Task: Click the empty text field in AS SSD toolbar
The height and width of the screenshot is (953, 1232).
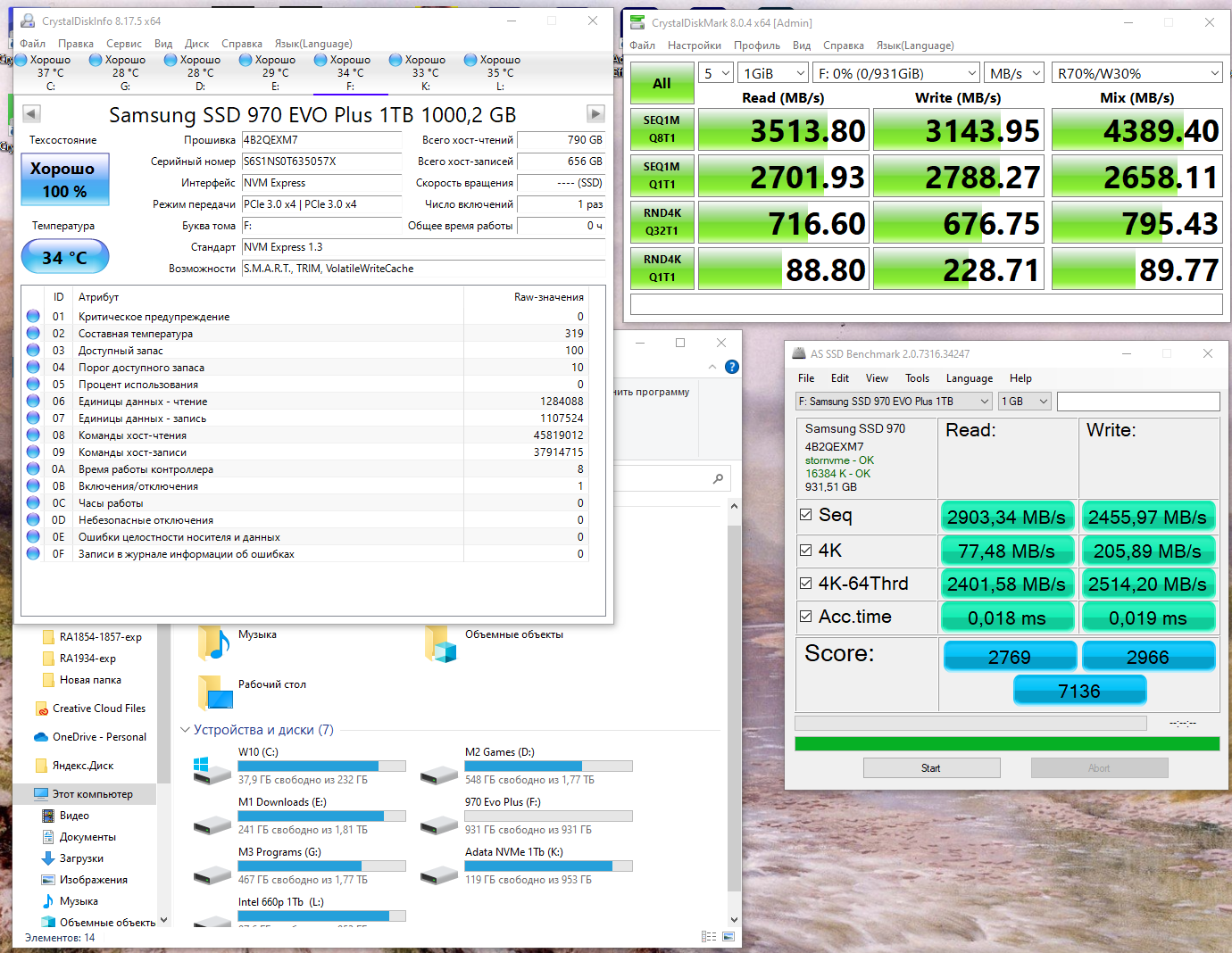Action: click(1138, 402)
